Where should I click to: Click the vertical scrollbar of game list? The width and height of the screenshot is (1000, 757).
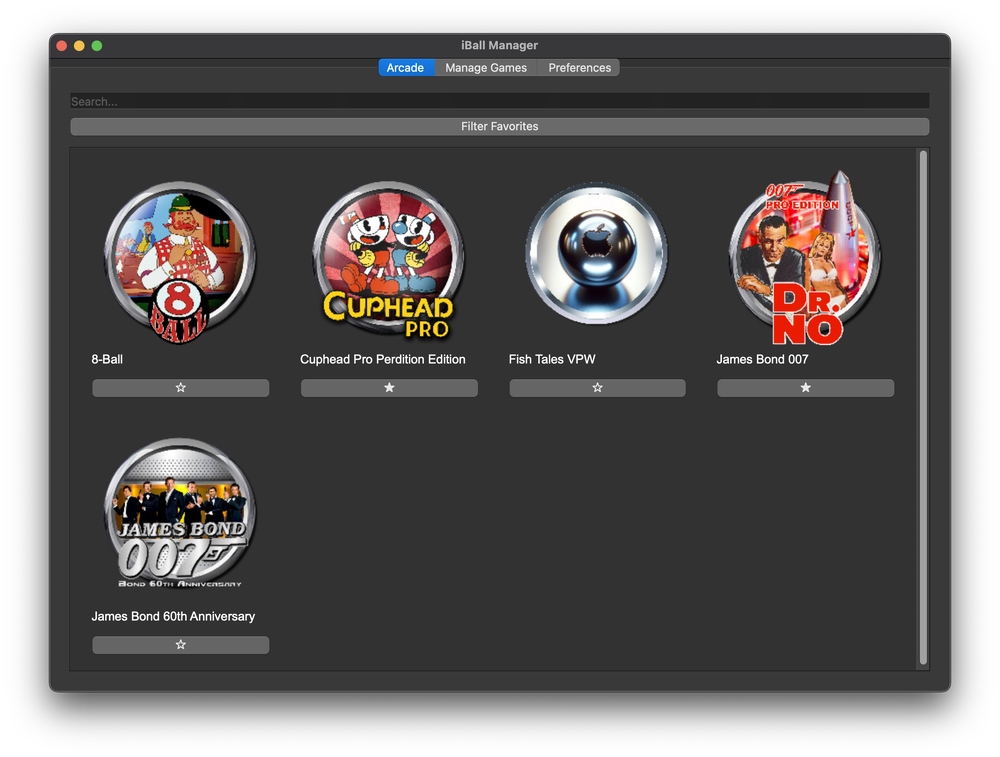tap(923, 408)
